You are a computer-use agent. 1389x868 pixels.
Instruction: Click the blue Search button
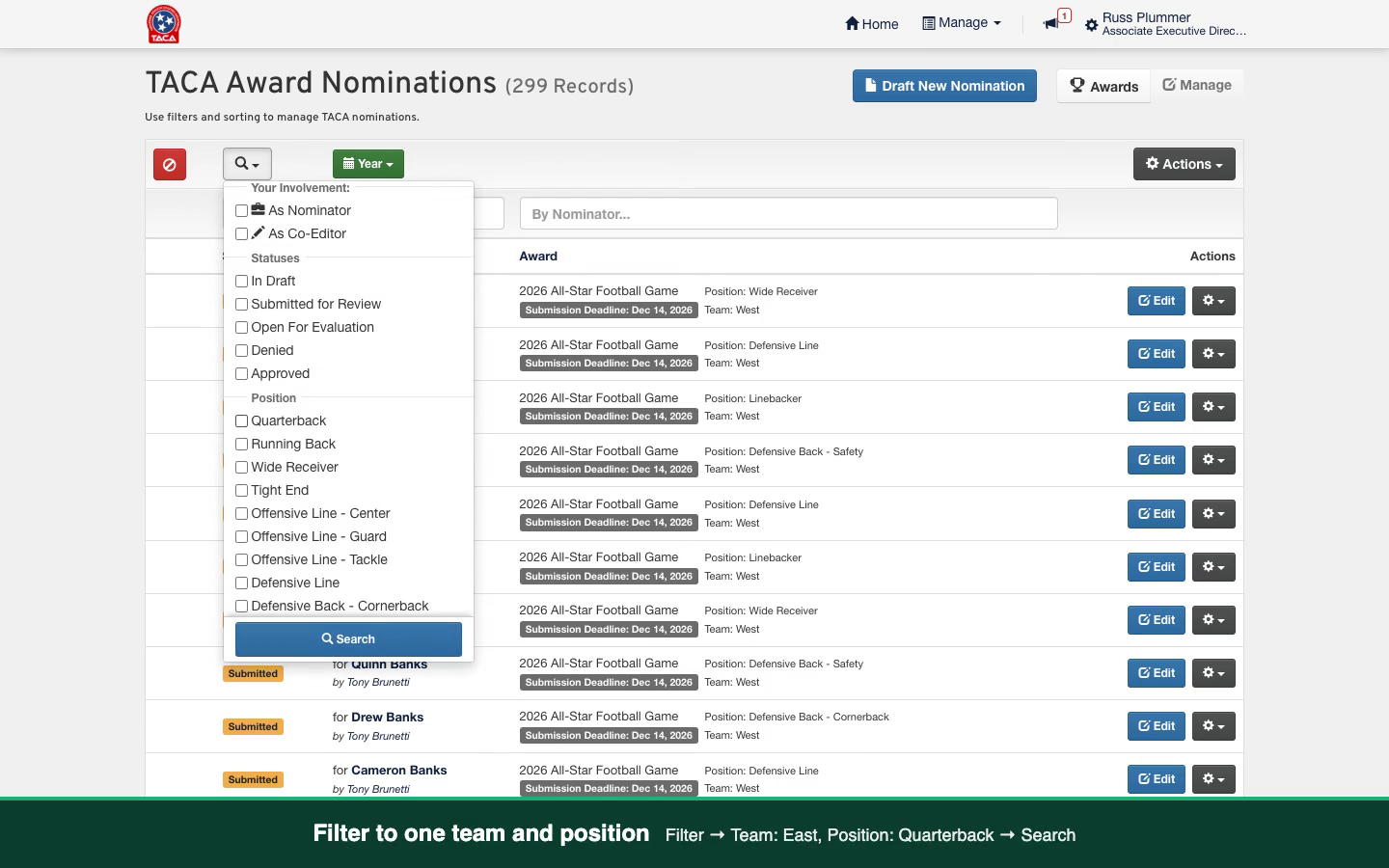[348, 639]
